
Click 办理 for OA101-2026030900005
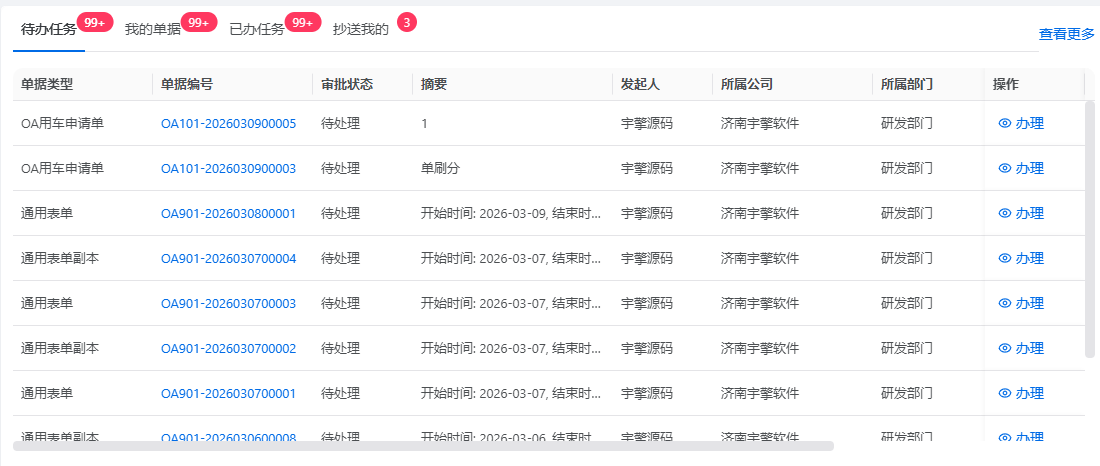(1021, 124)
